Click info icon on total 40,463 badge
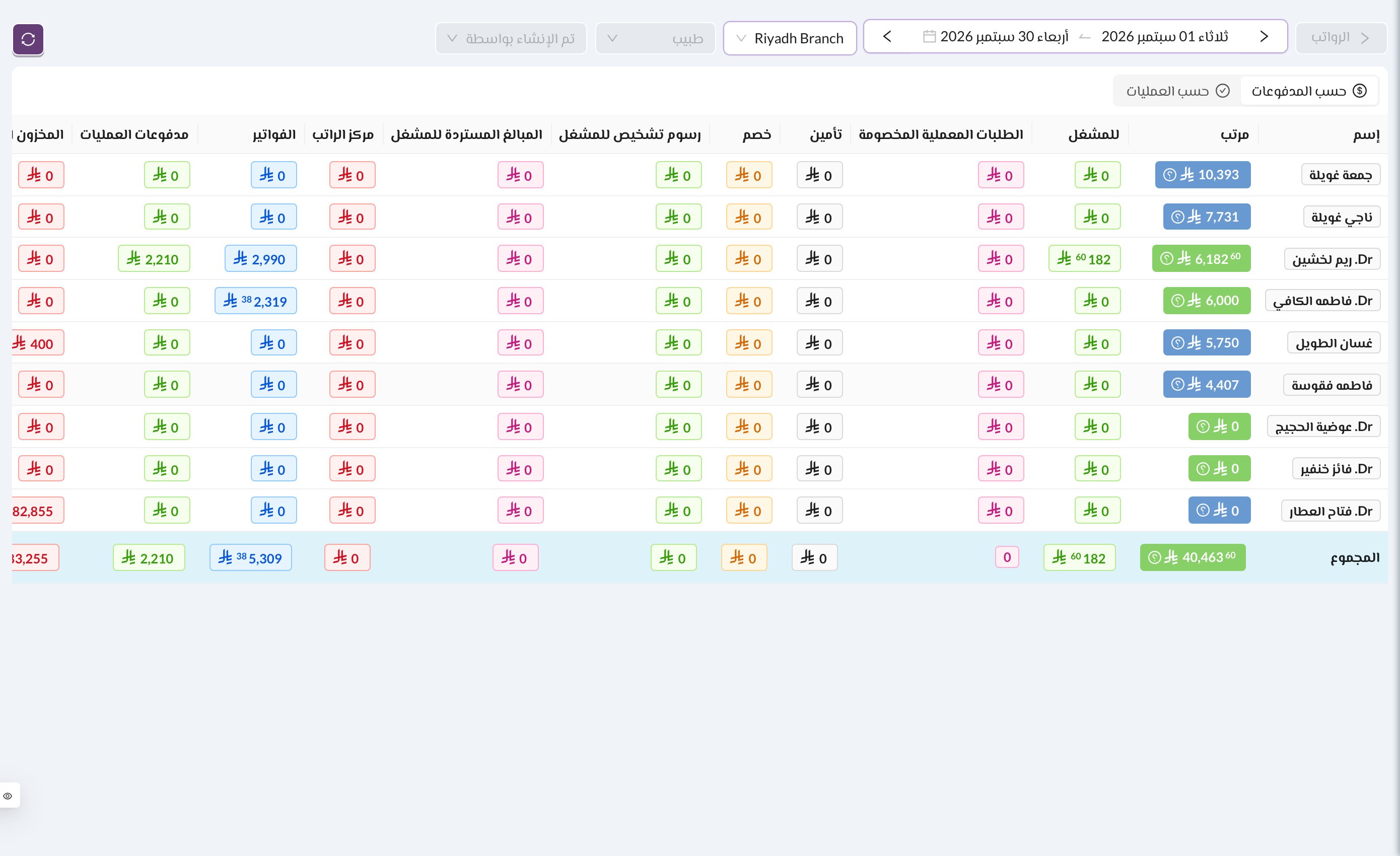Viewport: 1400px width, 856px height. click(x=1154, y=558)
